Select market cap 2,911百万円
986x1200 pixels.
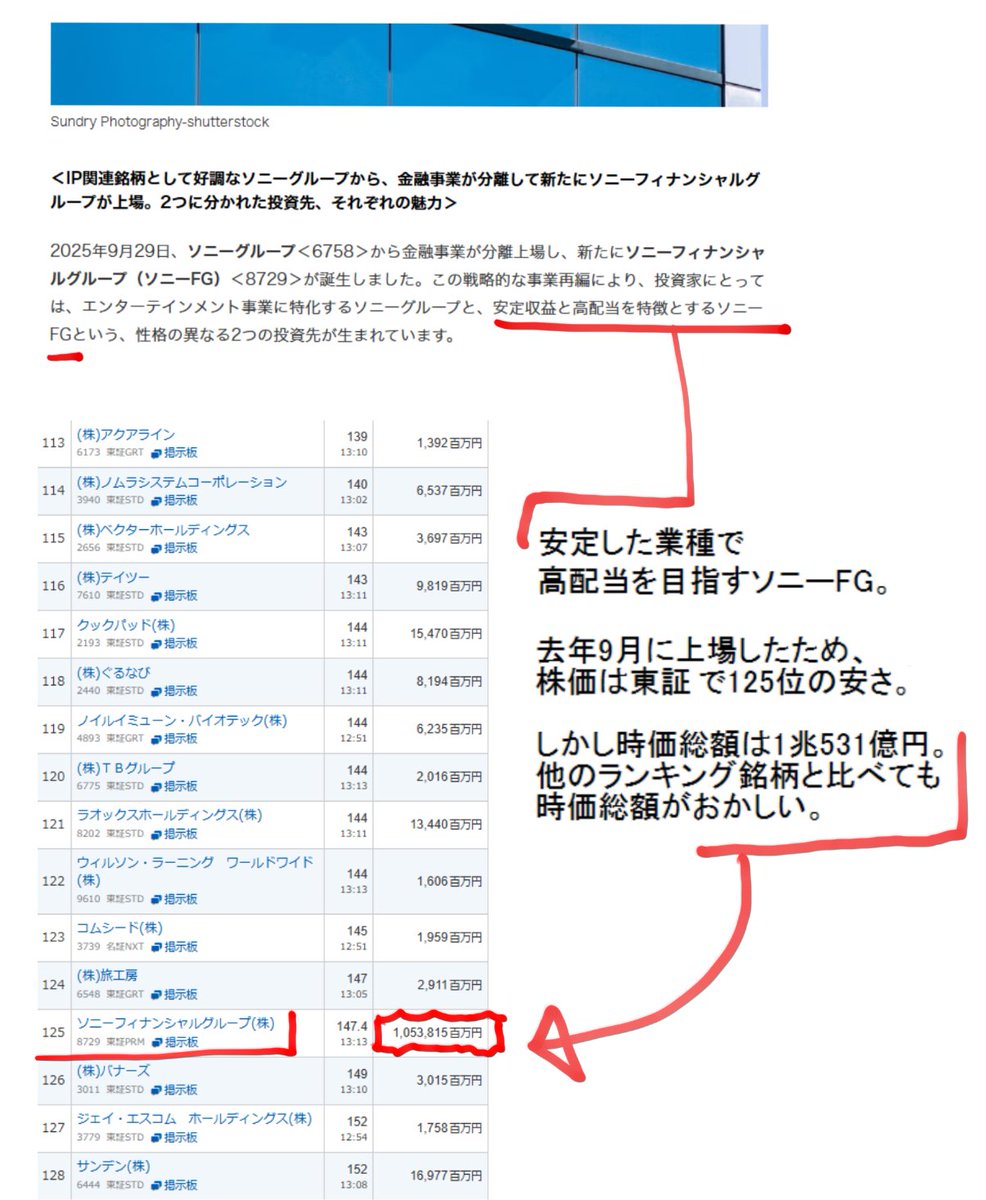(450, 985)
